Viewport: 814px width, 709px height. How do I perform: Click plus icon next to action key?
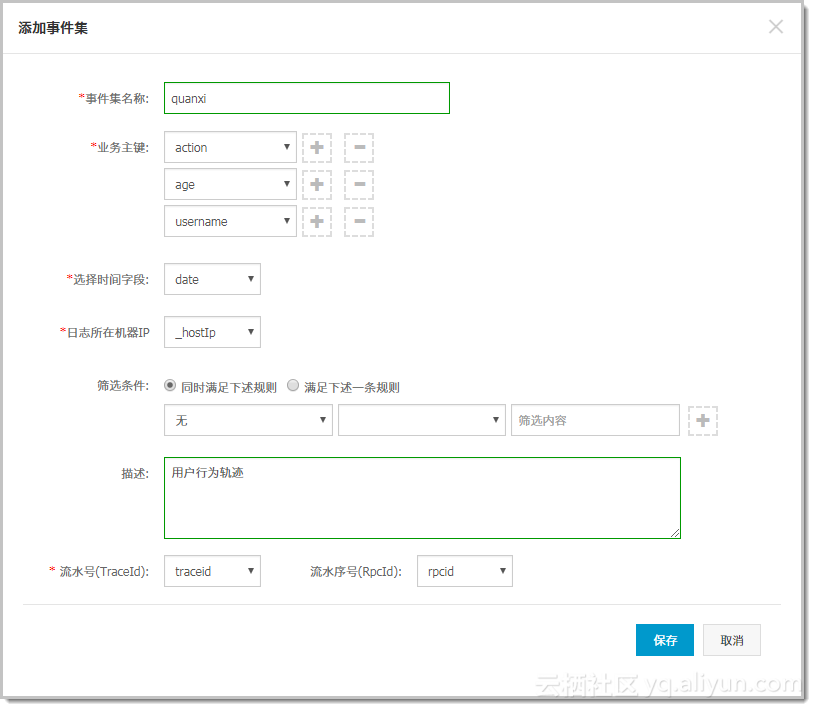[317, 147]
